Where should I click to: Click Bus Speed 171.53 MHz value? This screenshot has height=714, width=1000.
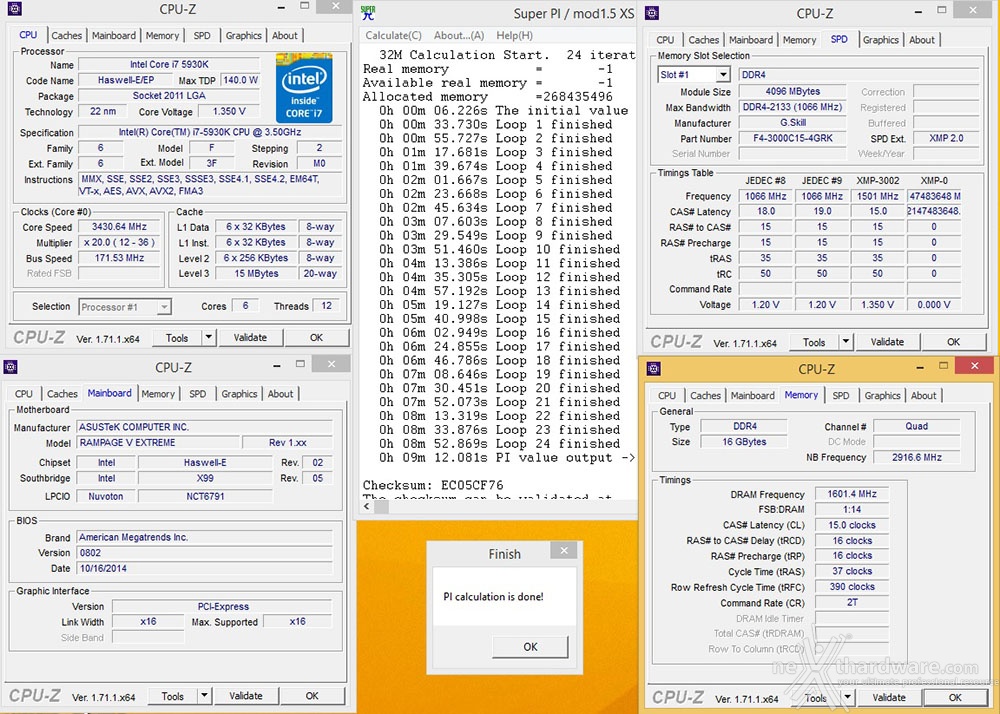click(x=119, y=258)
